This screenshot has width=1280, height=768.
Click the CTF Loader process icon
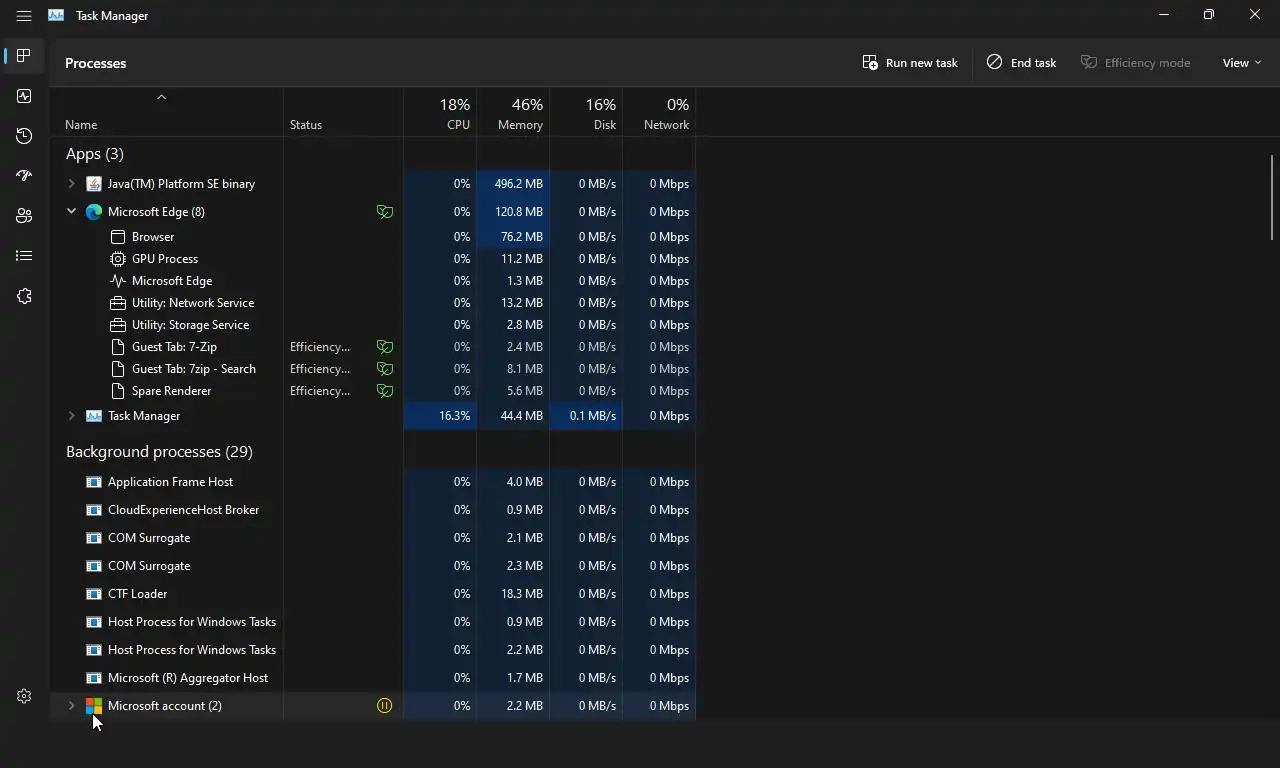click(94, 594)
